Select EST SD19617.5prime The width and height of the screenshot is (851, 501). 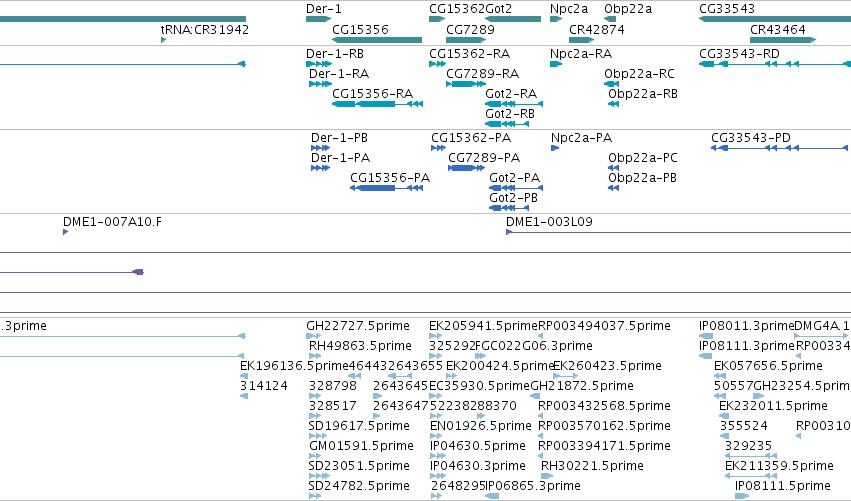pyautogui.click(x=359, y=426)
